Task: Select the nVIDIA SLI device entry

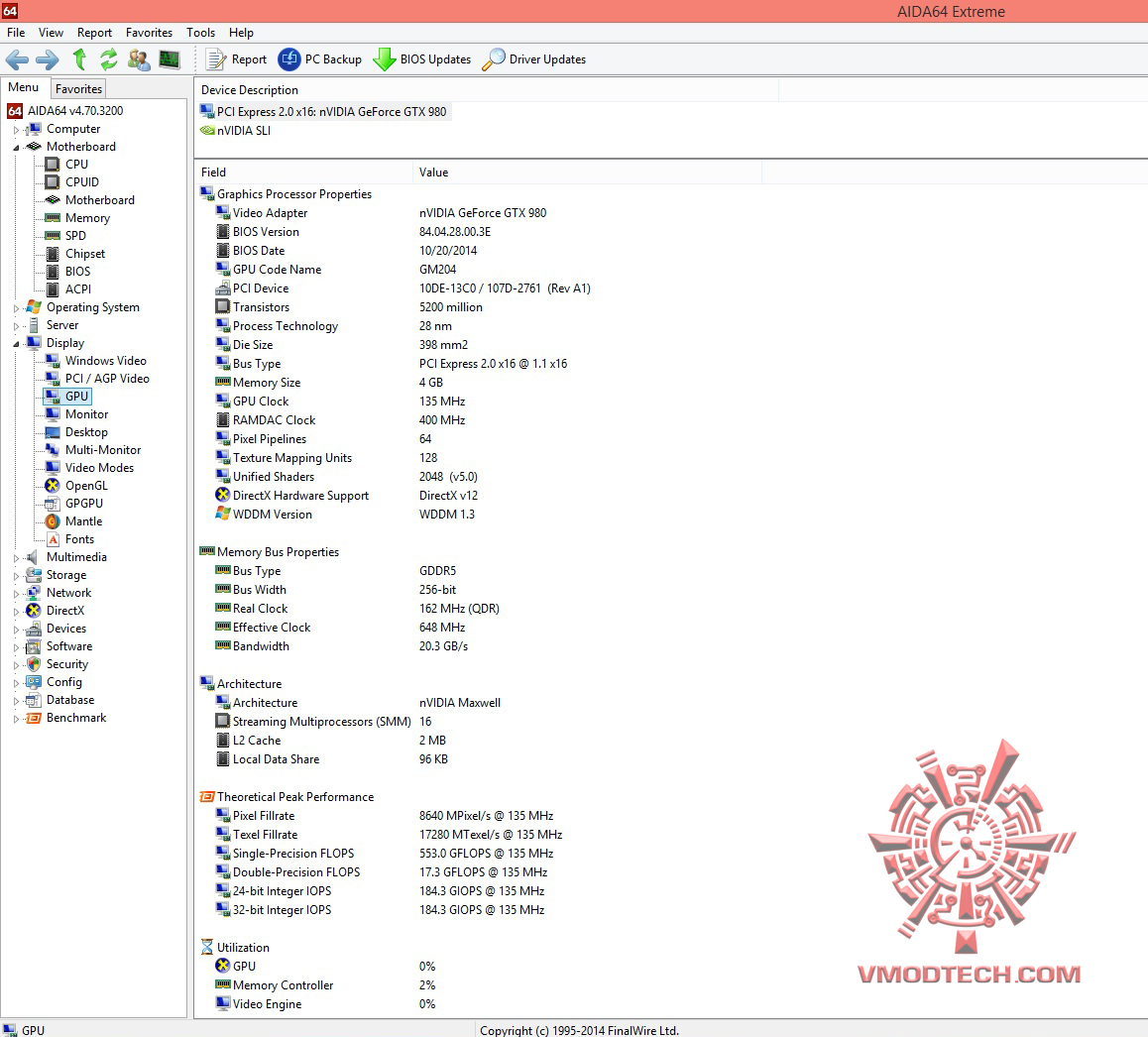Action: (244, 130)
